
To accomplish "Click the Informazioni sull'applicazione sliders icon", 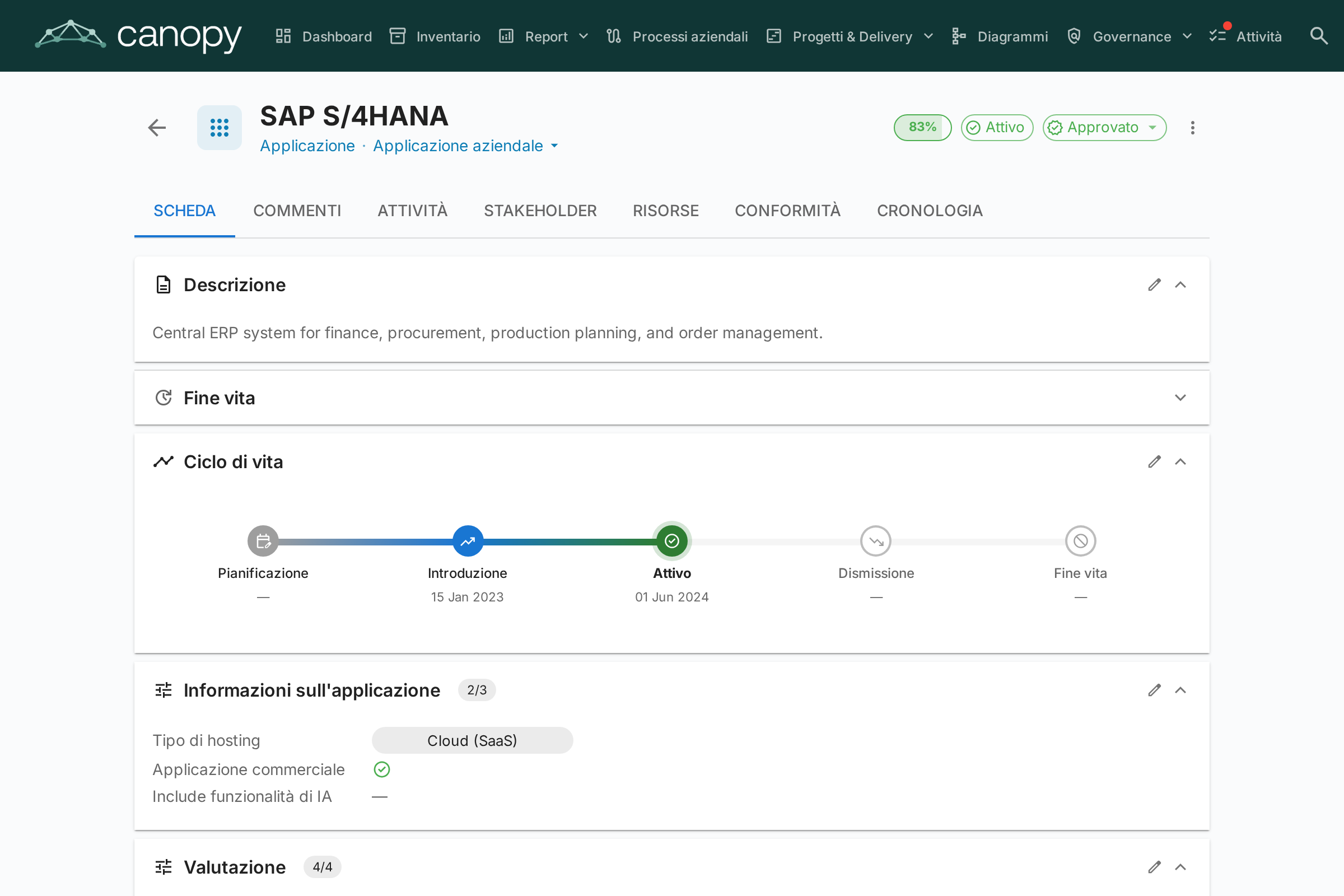I will (164, 690).
